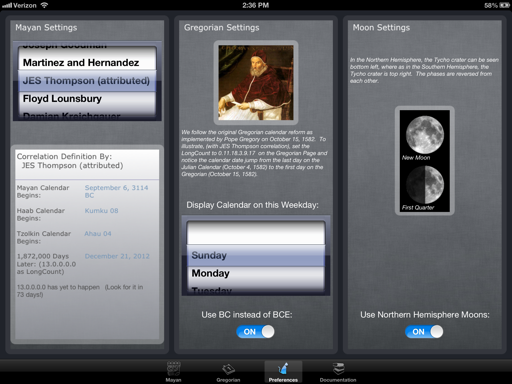Click the Moon Settings heading
This screenshot has height=384, width=512.
click(381, 28)
